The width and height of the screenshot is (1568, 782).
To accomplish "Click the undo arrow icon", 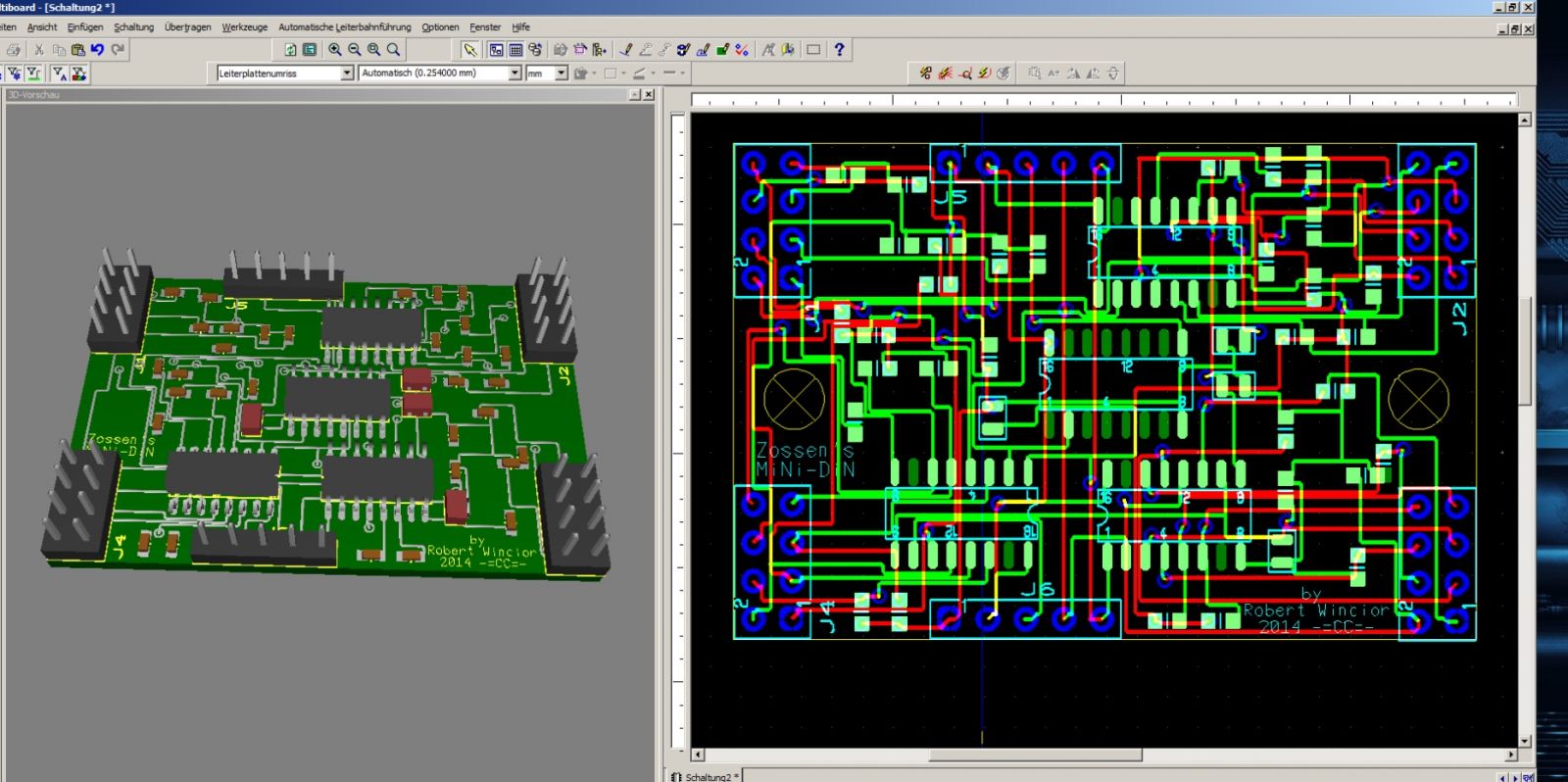I will click(x=97, y=49).
